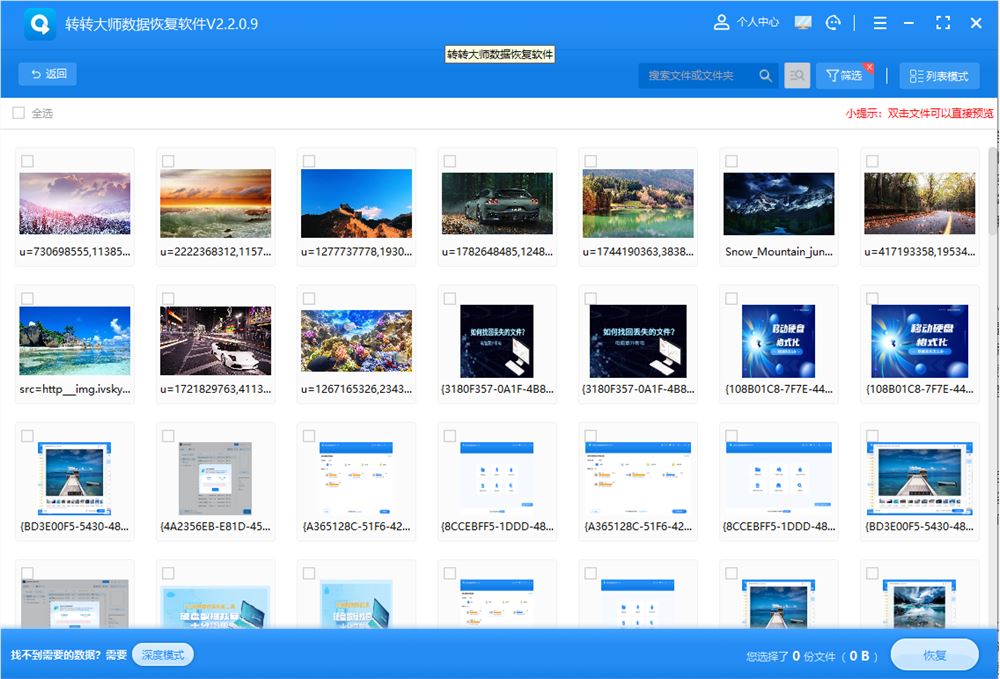Check the box for u=730698555 image

(27, 161)
